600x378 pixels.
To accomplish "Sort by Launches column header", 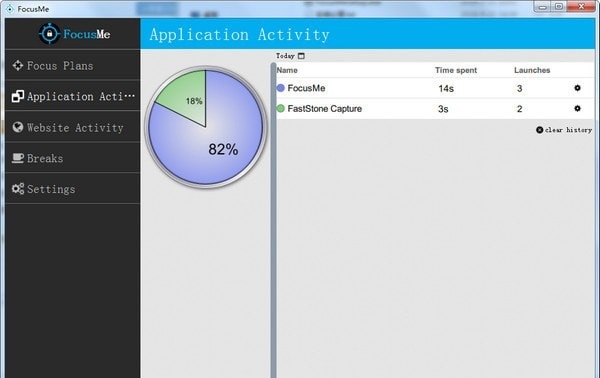I will pos(532,70).
